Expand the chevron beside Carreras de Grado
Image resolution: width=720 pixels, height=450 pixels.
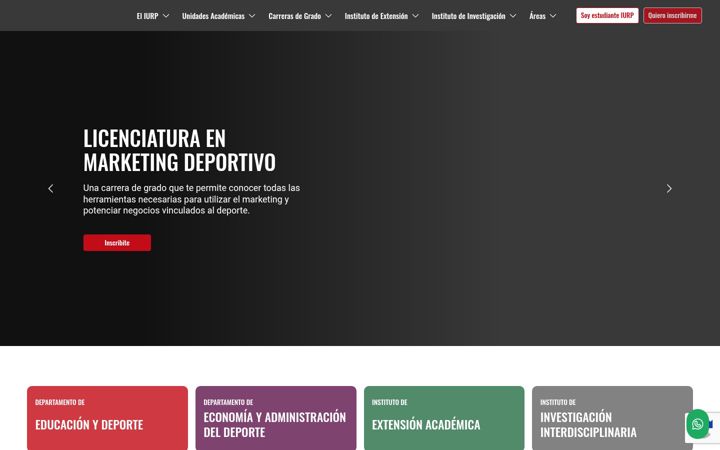pos(328,16)
